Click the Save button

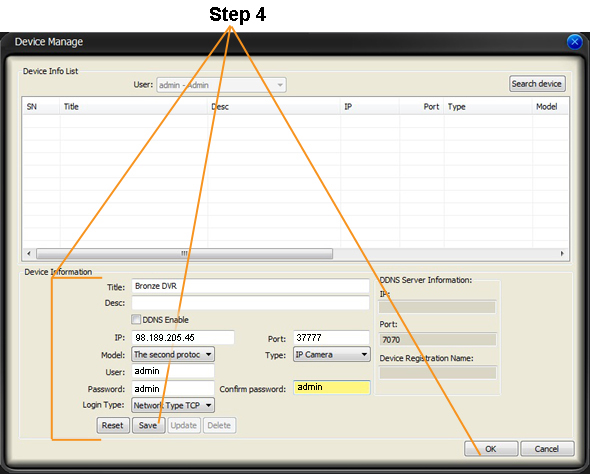148,425
